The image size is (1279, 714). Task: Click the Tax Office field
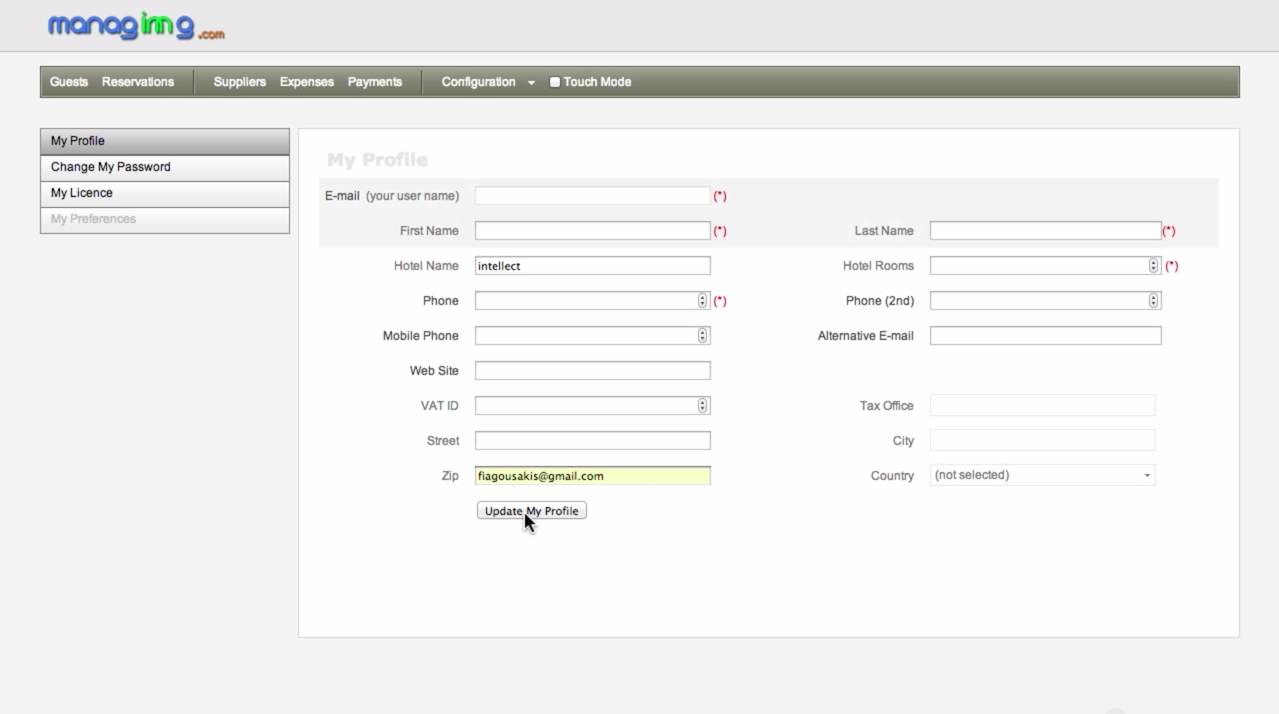pyautogui.click(x=1042, y=405)
